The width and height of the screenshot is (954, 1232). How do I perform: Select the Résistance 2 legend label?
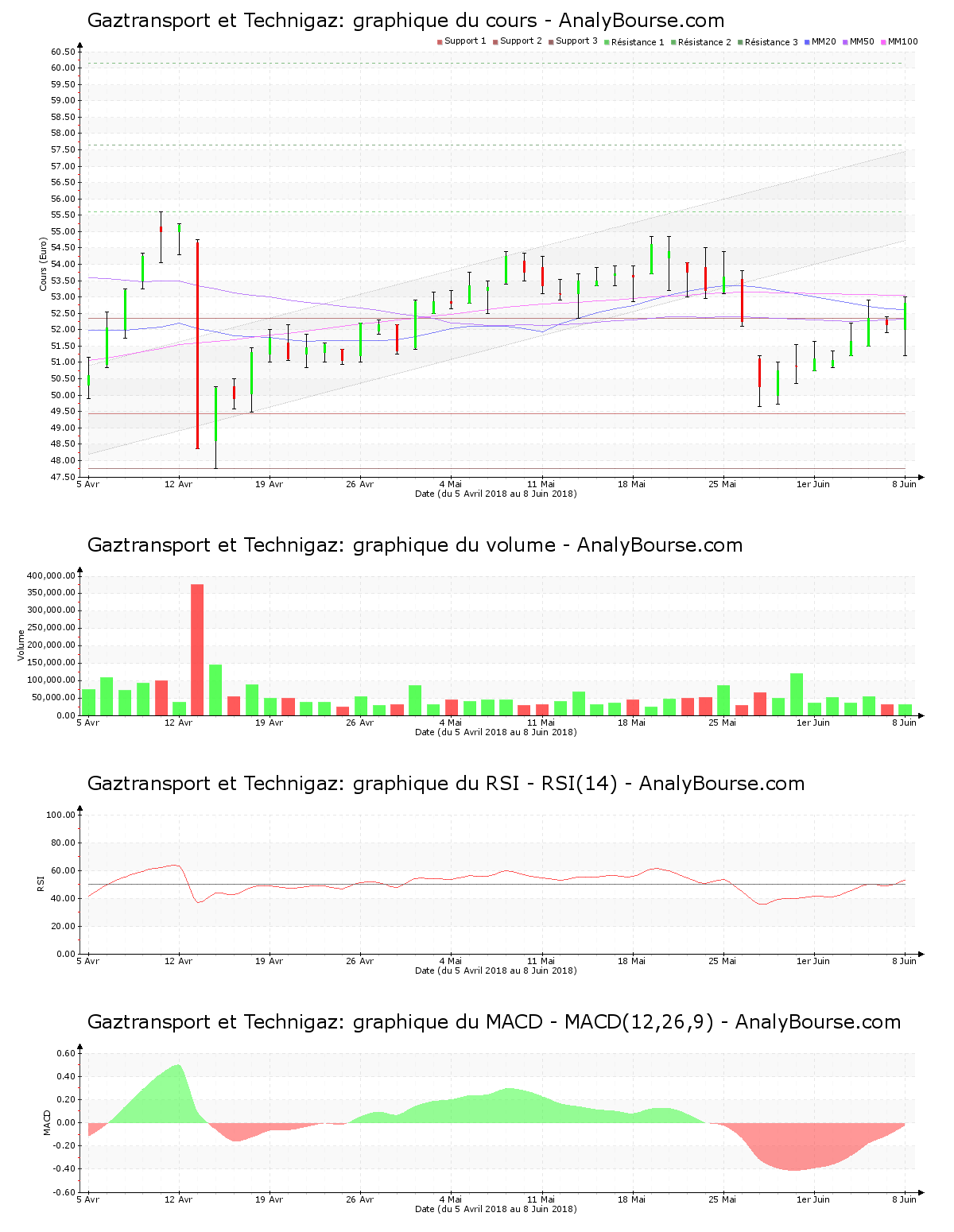704,42
